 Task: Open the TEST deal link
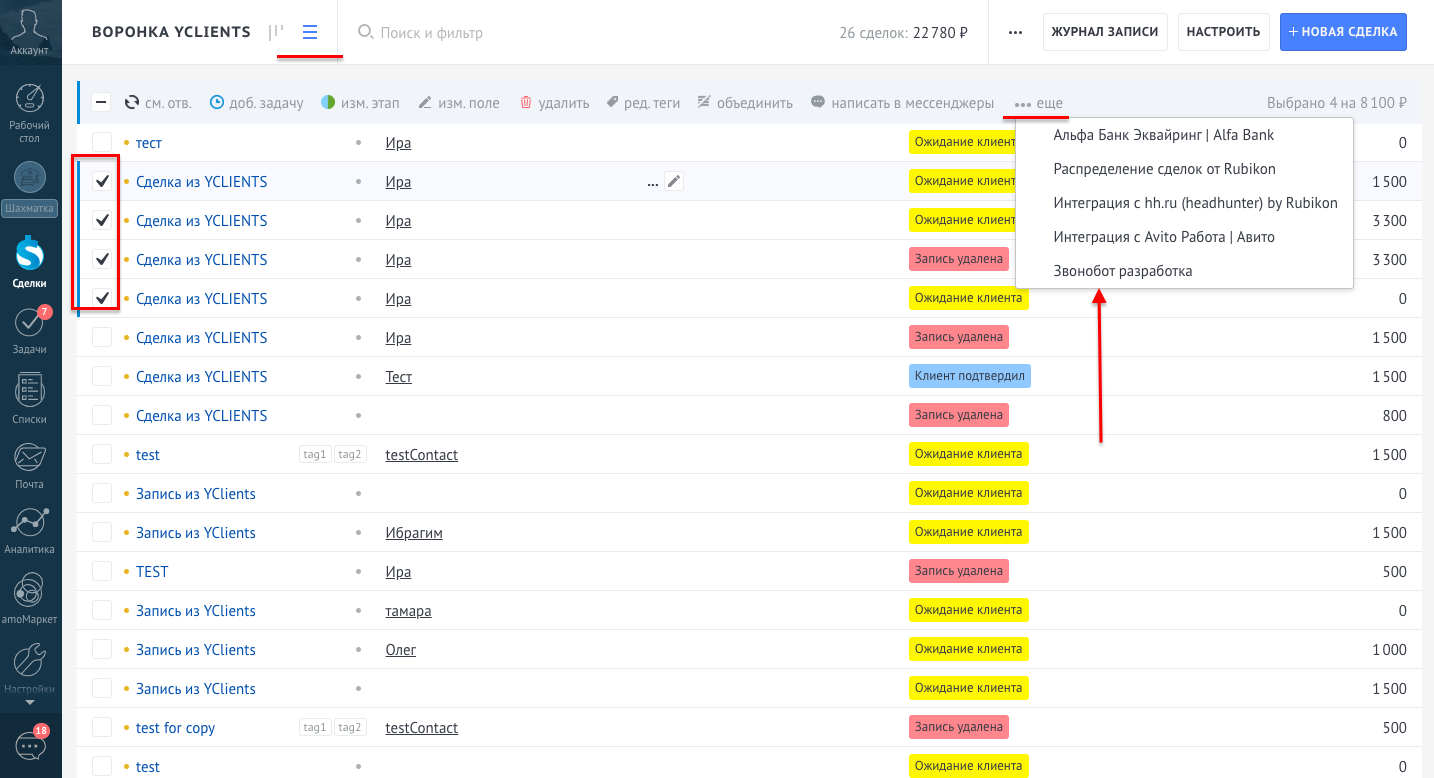(x=152, y=572)
